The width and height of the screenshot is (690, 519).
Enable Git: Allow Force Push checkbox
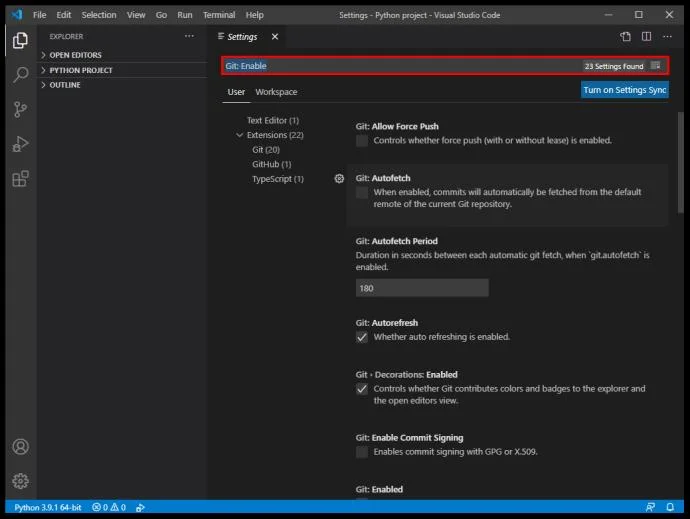point(362,141)
